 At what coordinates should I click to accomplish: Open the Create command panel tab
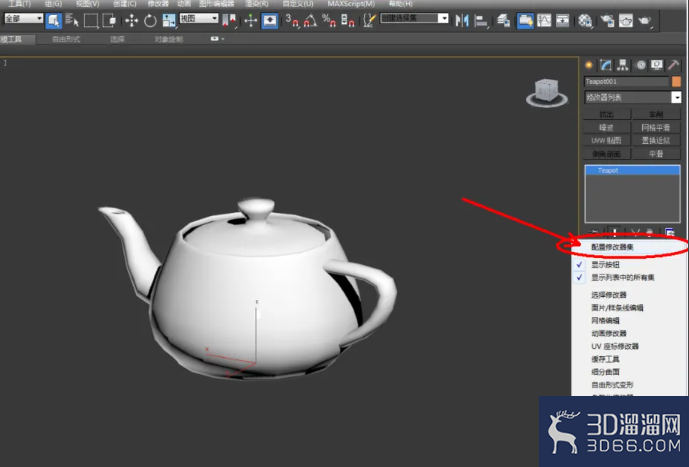(589, 65)
